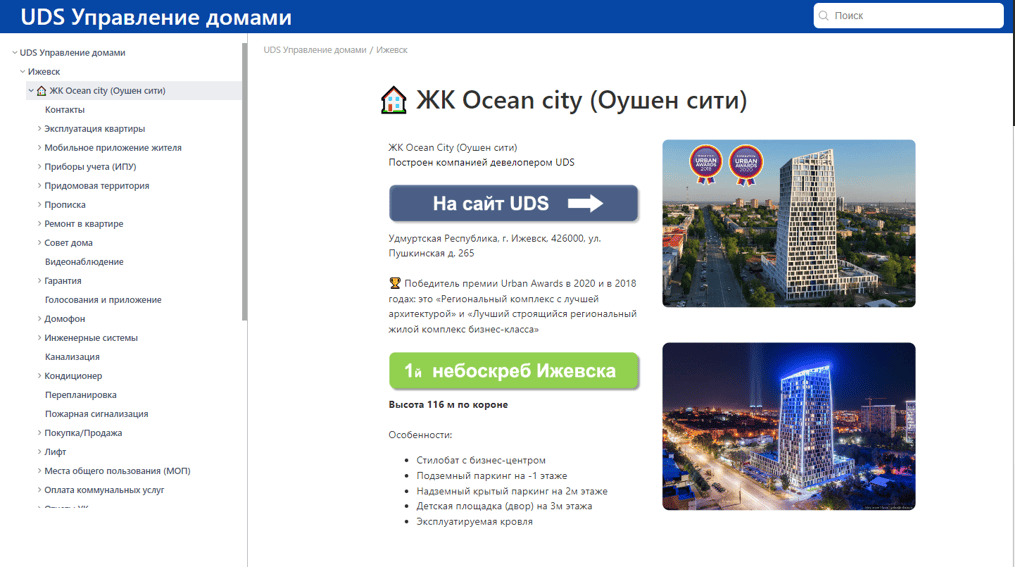Expand the Лифт chevron
The height and width of the screenshot is (567, 1015).
pos(39,452)
